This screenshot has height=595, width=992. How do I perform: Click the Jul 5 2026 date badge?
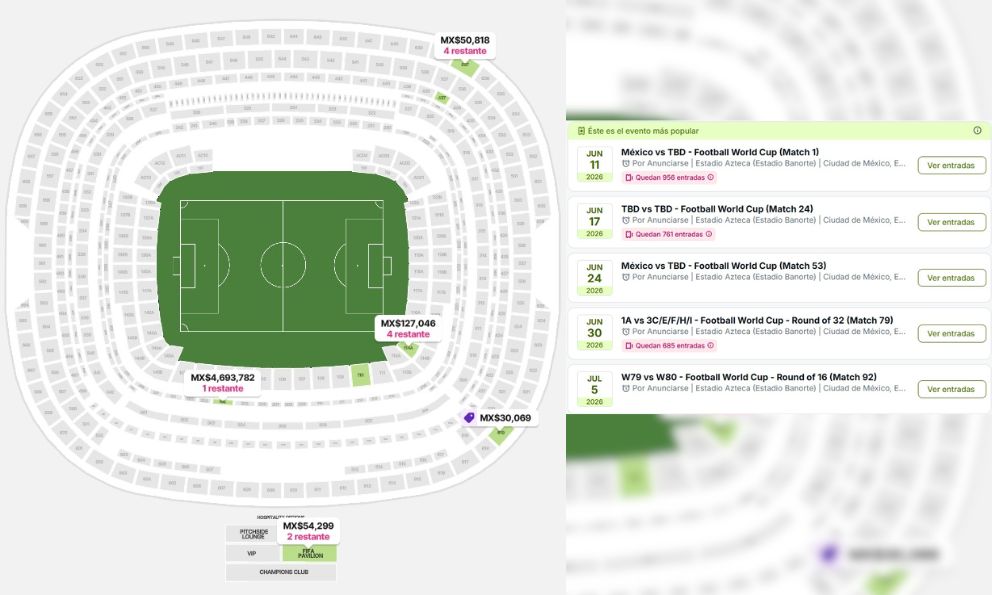594,389
